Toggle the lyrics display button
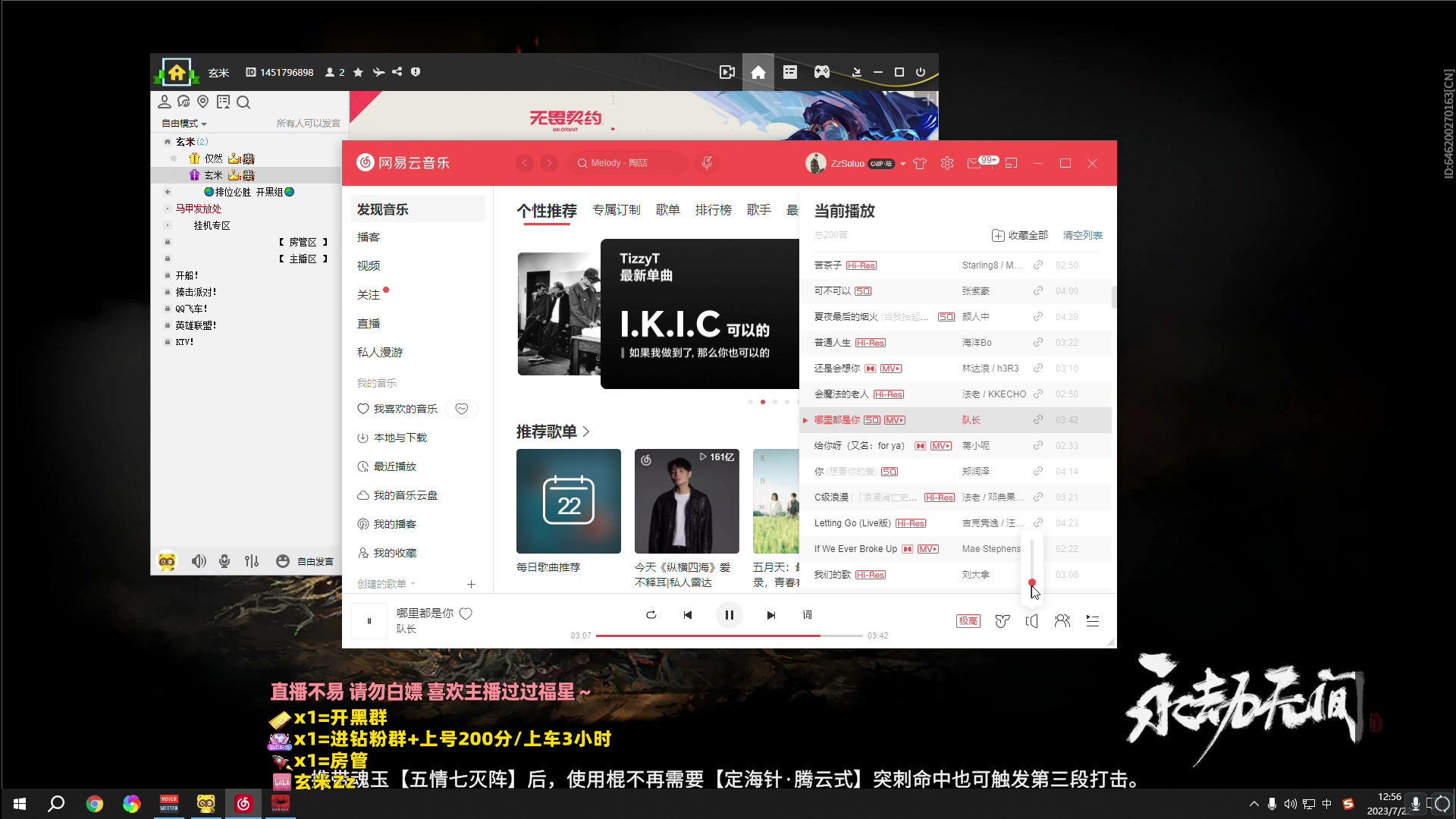 tap(808, 615)
